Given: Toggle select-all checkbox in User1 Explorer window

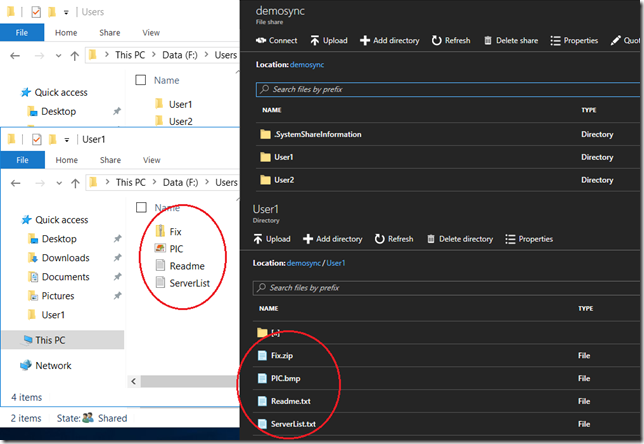Looking at the screenshot, I should [x=141, y=207].
